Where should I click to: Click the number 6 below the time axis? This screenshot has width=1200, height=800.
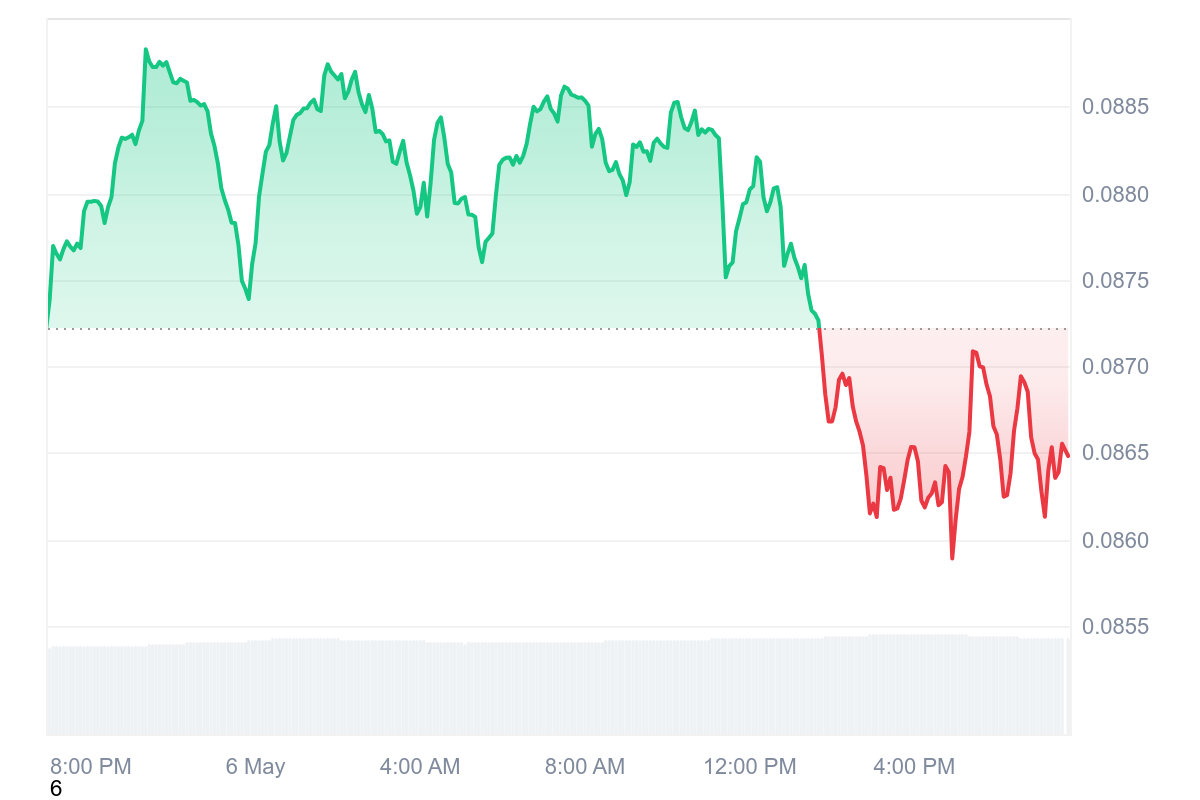click(56, 789)
